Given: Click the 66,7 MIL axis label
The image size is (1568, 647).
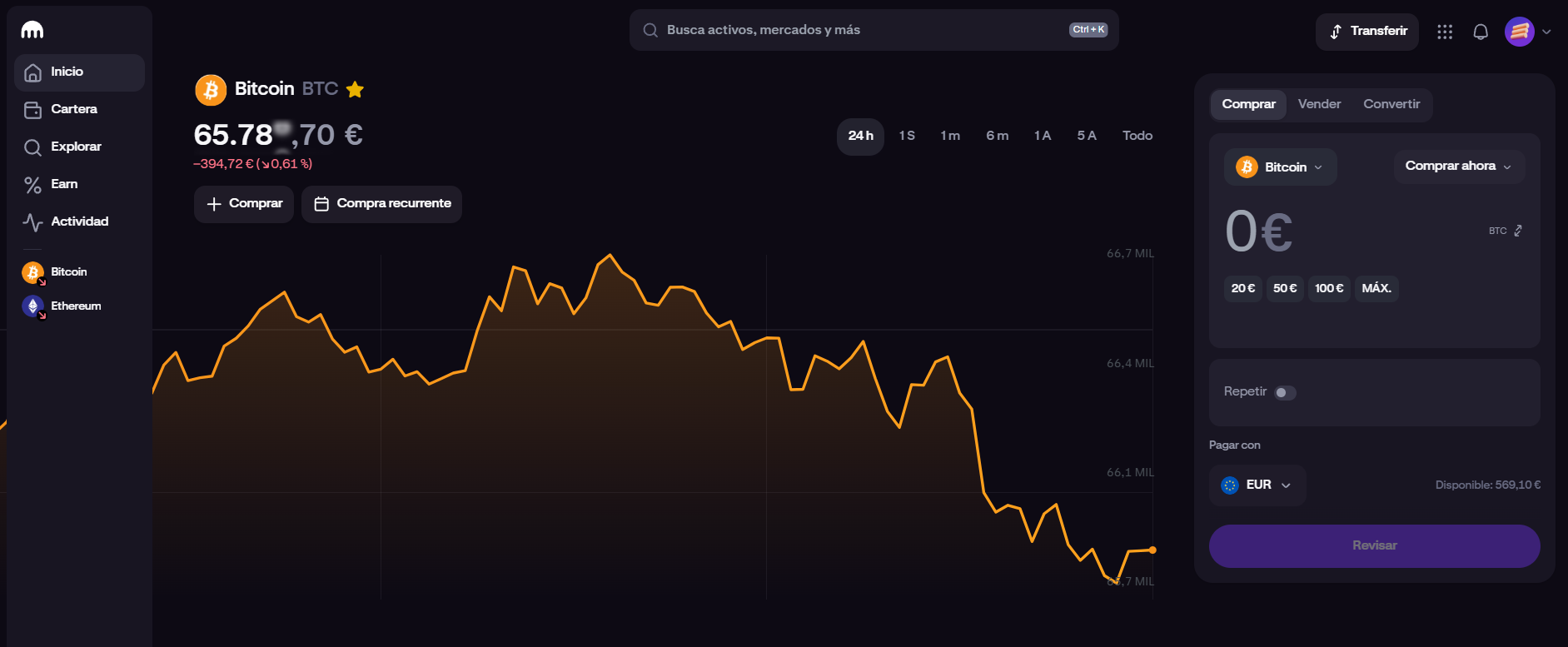Looking at the screenshot, I should 1130,253.
